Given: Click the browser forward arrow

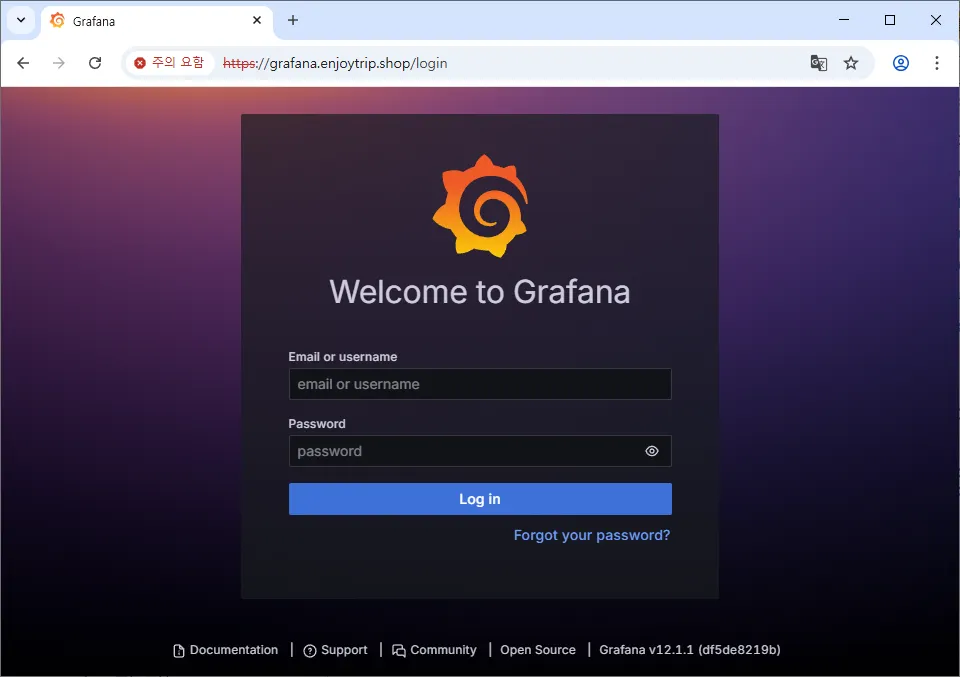Looking at the screenshot, I should tap(59, 63).
